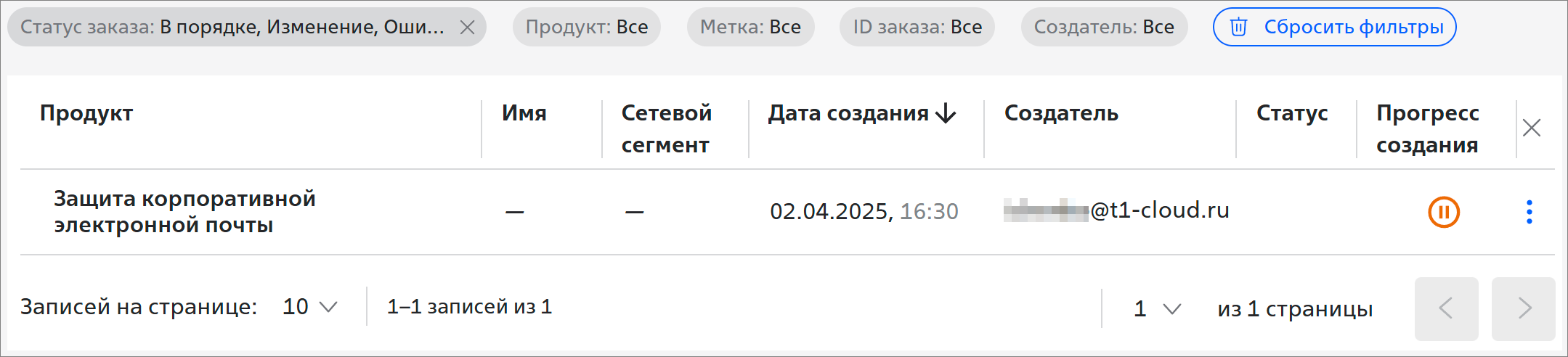Click the Статус column header
The width and height of the screenshot is (1568, 357).
click(1292, 113)
